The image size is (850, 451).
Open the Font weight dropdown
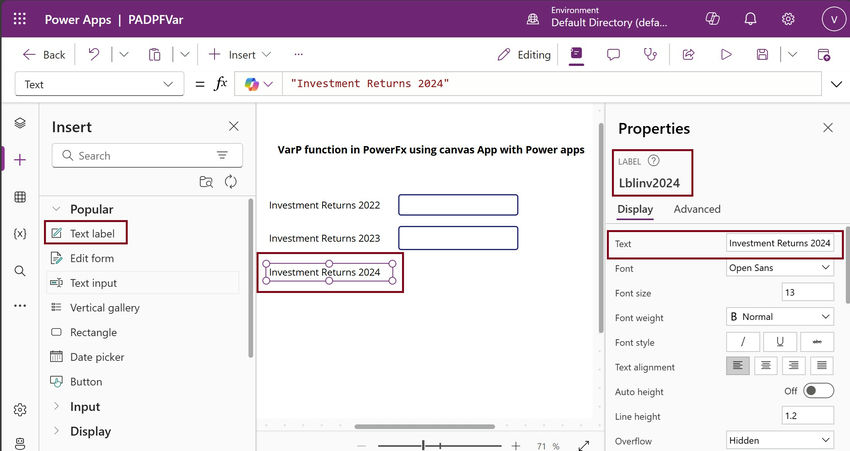pos(780,317)
